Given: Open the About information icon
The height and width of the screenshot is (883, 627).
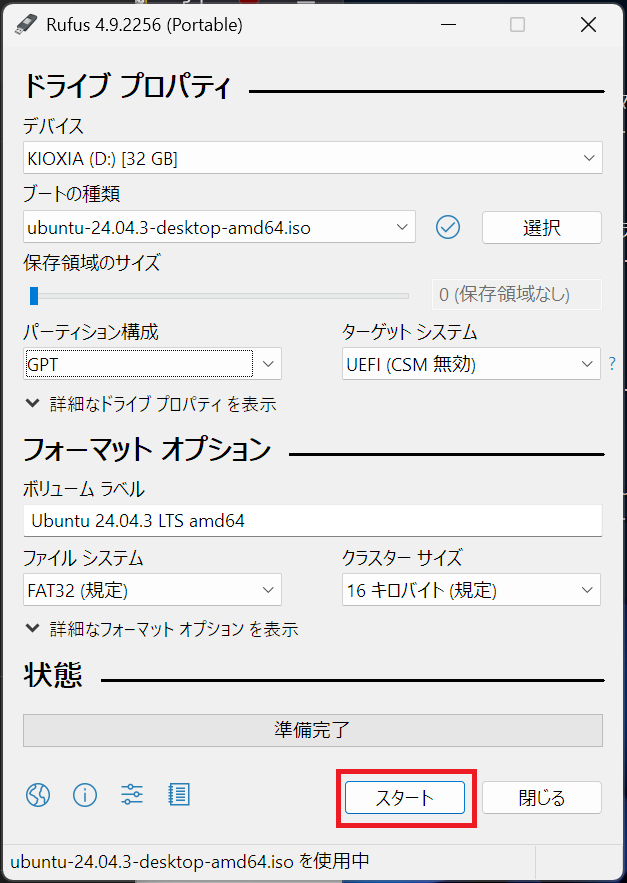Looking at the screenshot, I should pyautogui.click(x=85, y=795).
